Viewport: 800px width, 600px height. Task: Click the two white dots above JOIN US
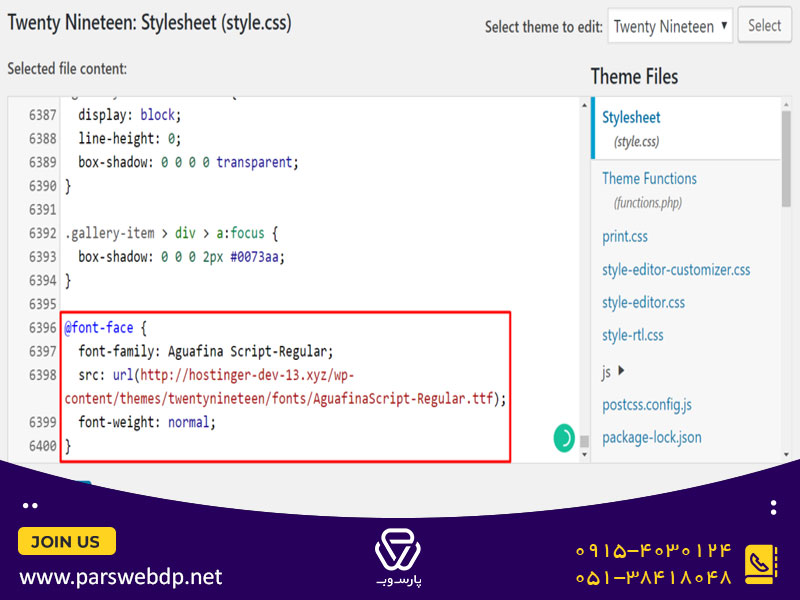(30, 506)
